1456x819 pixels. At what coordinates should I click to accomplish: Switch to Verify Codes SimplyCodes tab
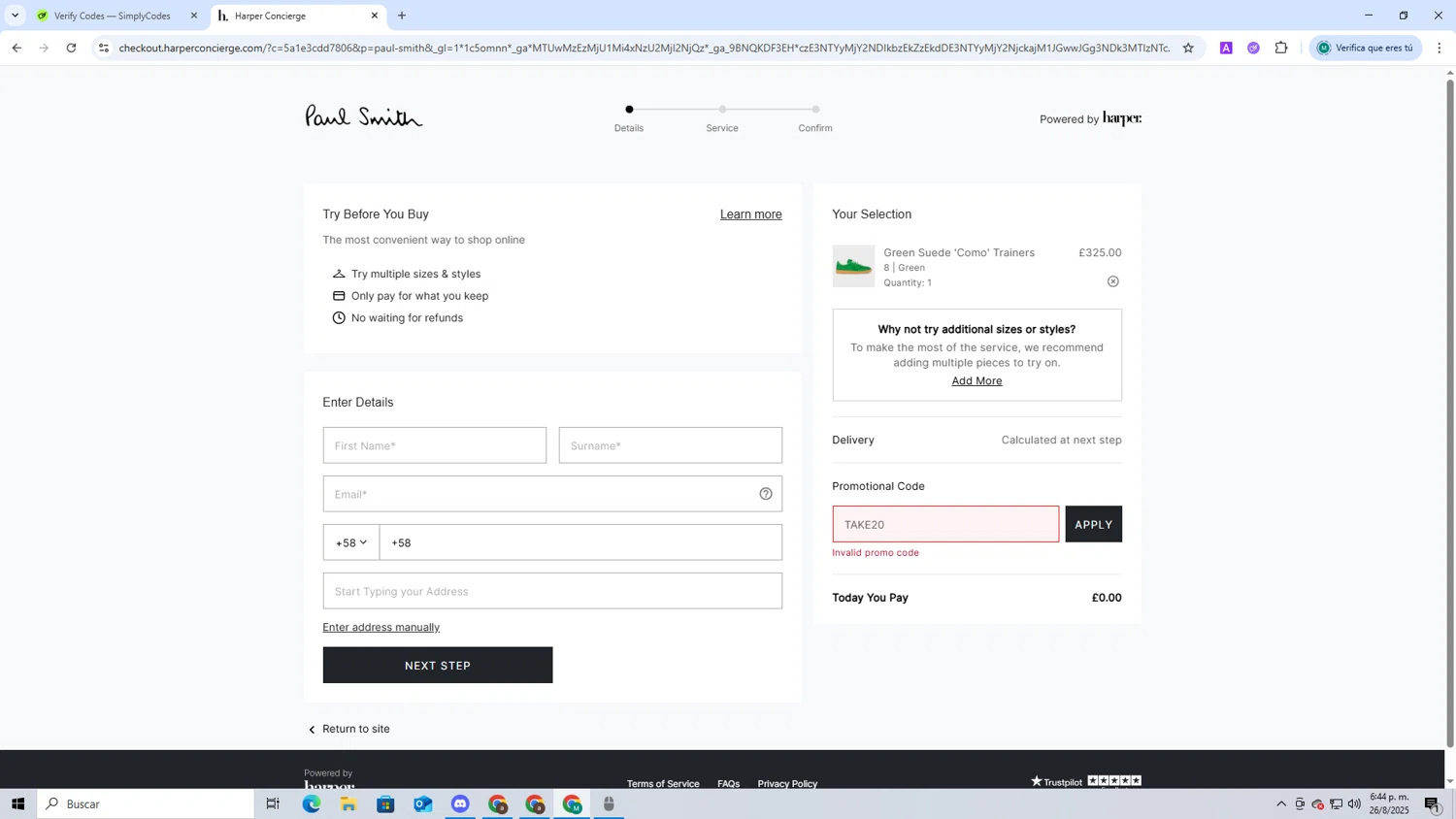[x=112, y=16]
